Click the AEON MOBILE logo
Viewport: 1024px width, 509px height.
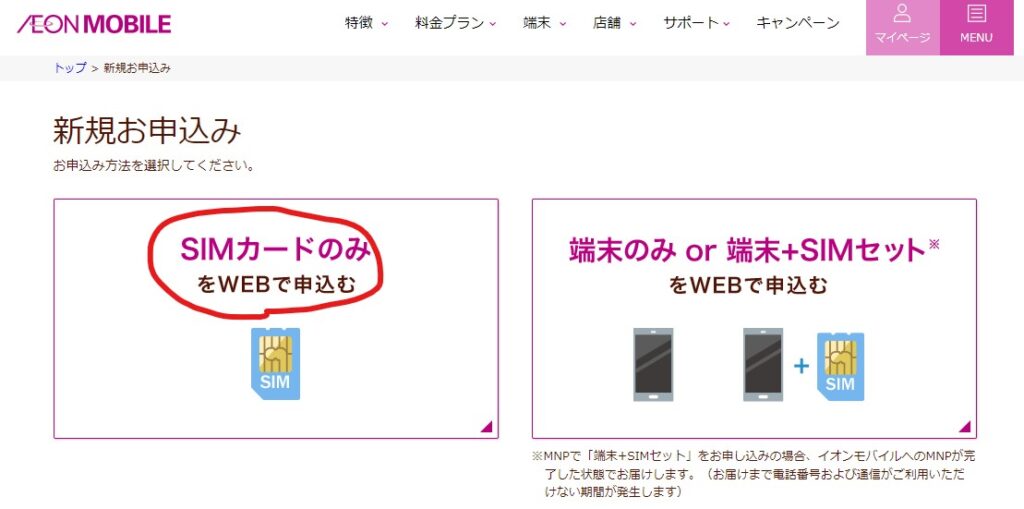point(94,24)
